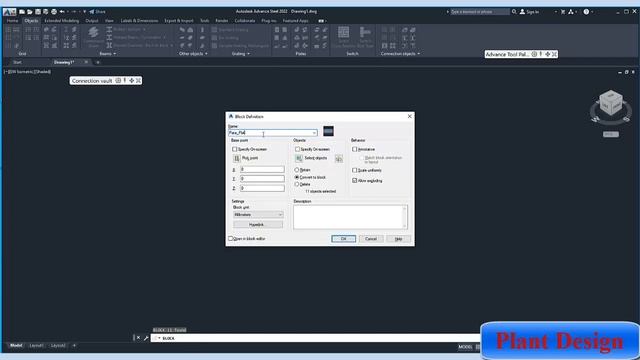Click the Open file icon in quick access toolbar
640x360 pixels.
[x=29, y=12]
